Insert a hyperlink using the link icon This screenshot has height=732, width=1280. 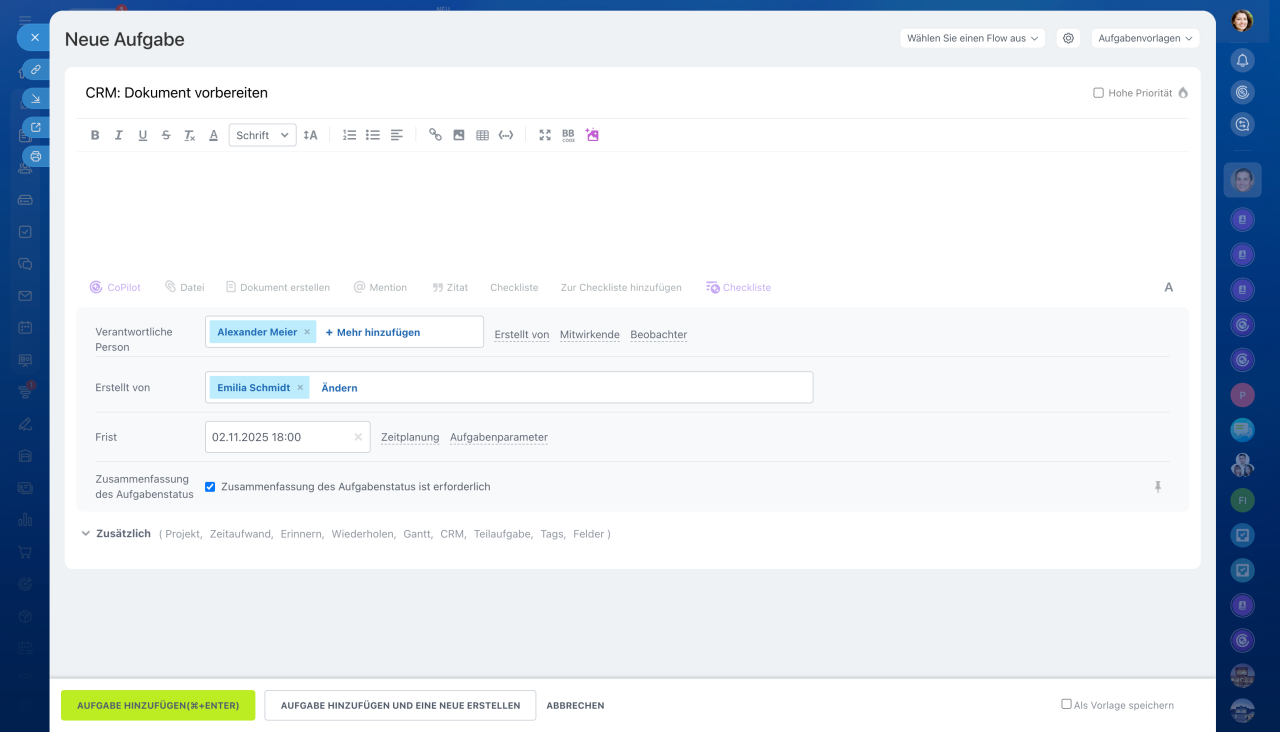tap(435, 135)
